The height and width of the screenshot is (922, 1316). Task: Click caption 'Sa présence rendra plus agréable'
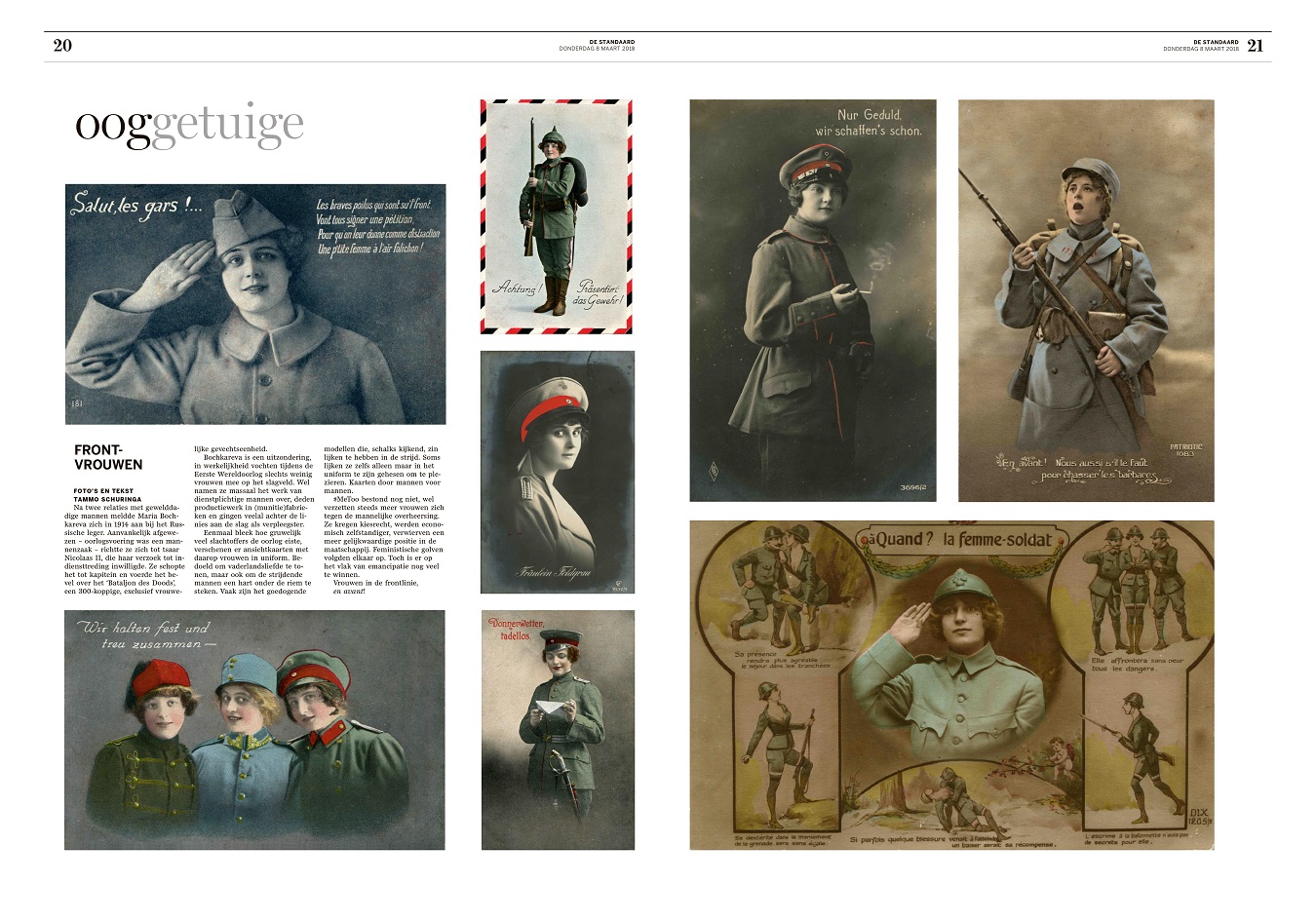pyautogui.click(x=783, y=659)
